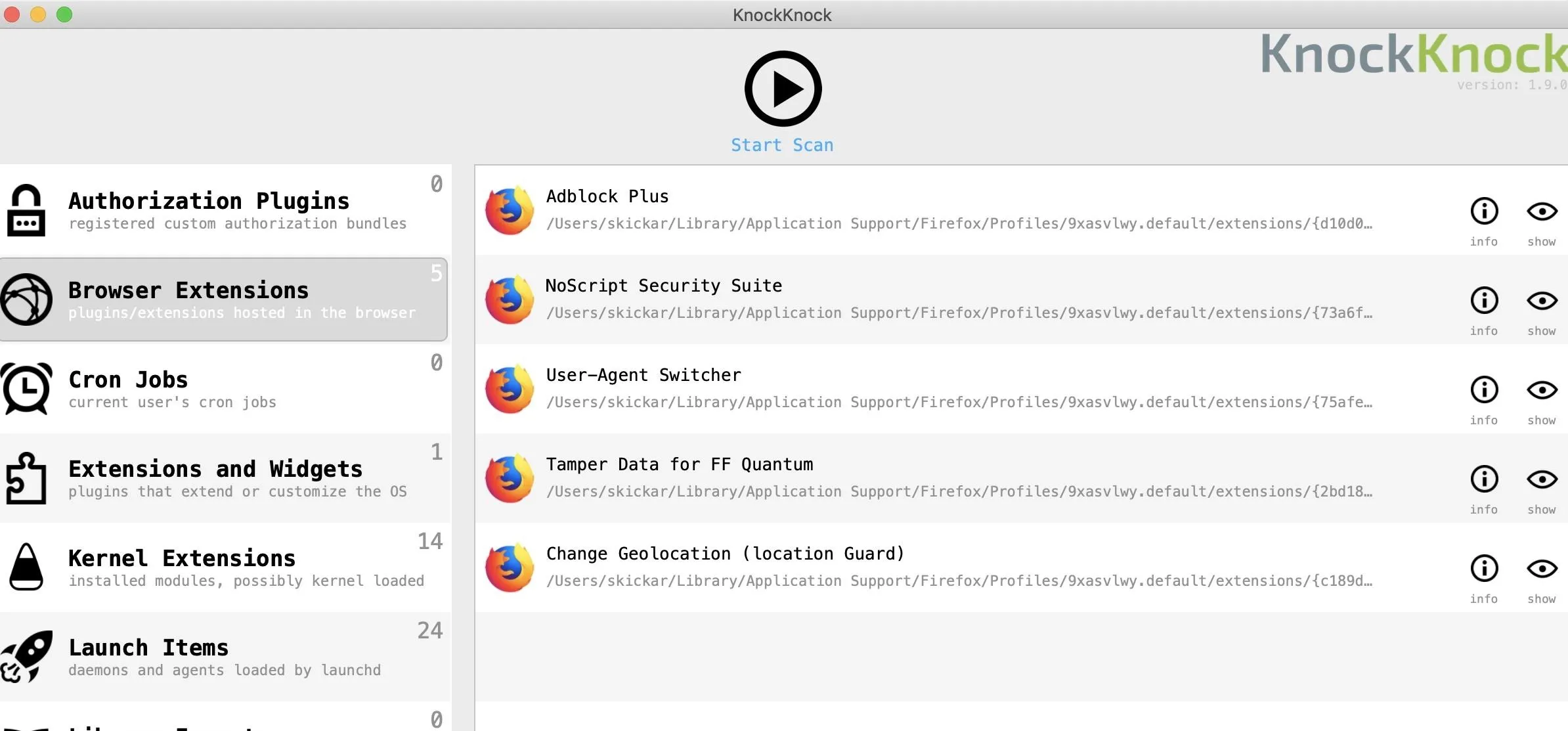Viewport: 1568px width, 731px height.
Task: Click the count 14 beside Kernel Extensions
Action: coord(430,541)
